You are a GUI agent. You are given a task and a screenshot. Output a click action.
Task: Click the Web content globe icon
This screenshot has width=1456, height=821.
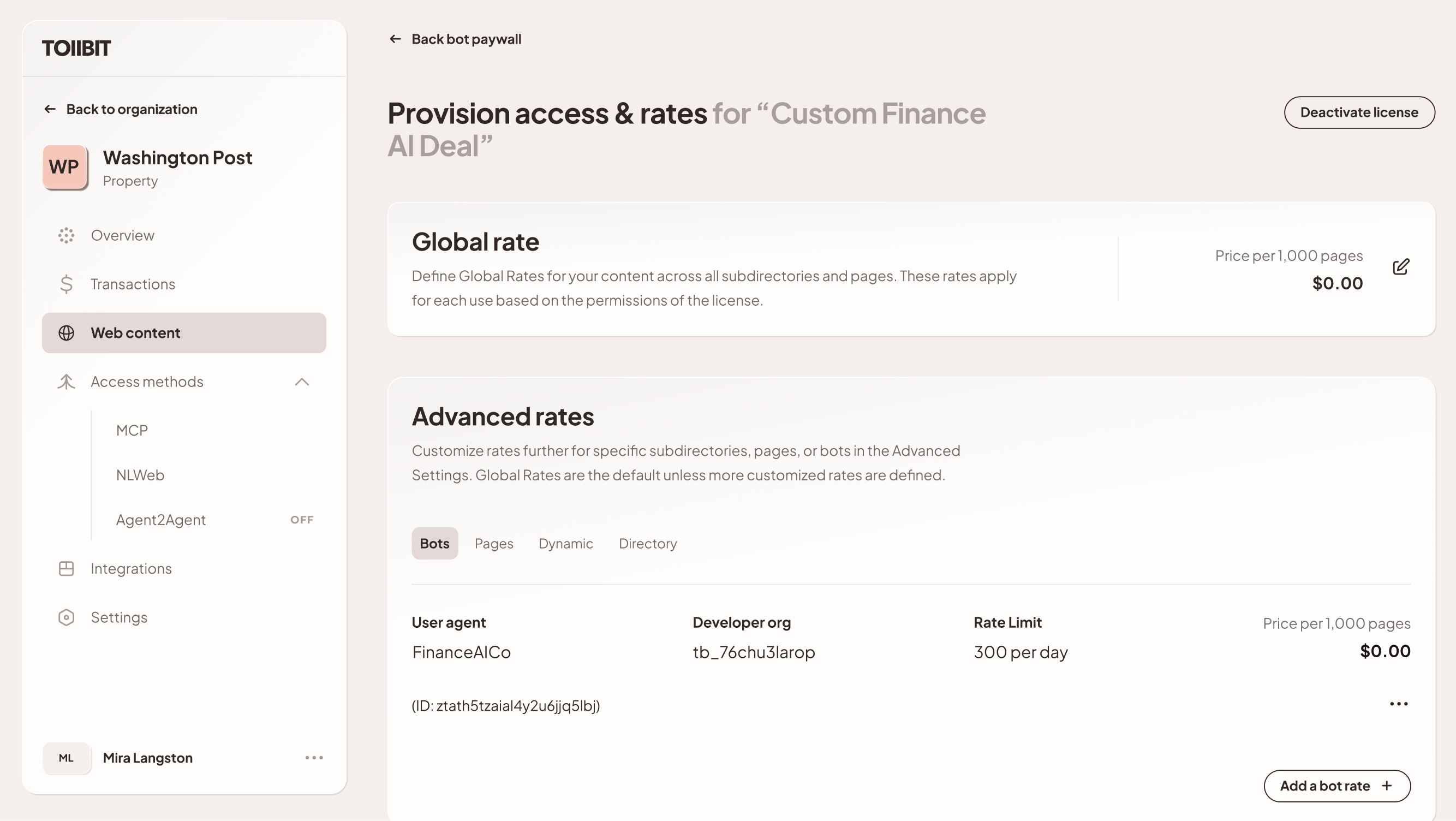[x=66, y=333]
